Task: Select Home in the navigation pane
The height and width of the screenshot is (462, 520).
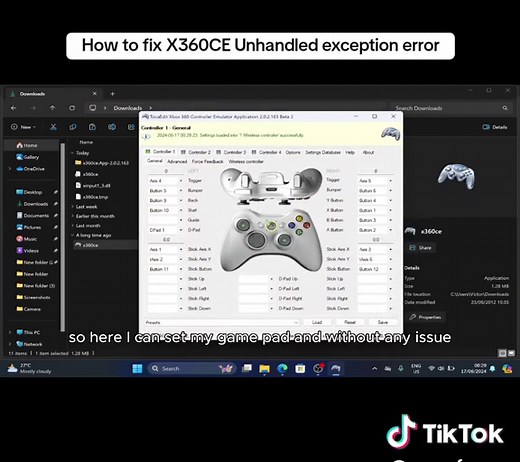Action: click(32, 145)
